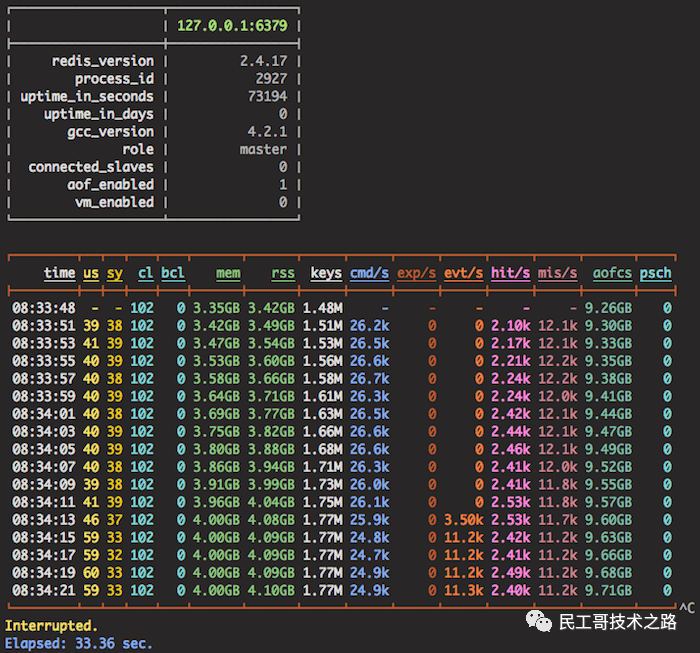The width and height of the screenshot is (700, 653).
Task: Click cmd/s value 26.0k
Action: click(x=370, y=484)
